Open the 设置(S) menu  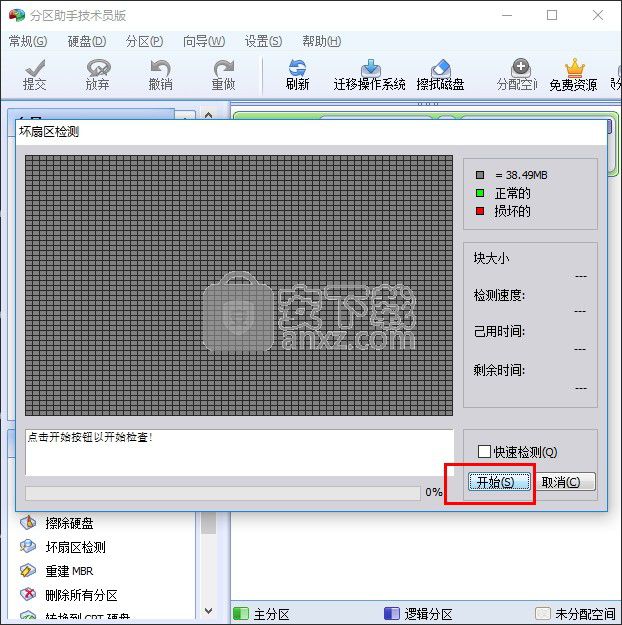264,41
